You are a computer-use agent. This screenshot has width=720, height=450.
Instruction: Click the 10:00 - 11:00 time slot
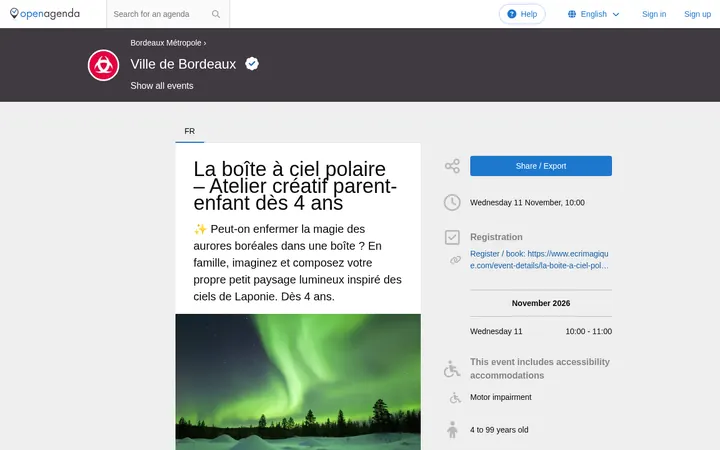[x=588, y=331]
